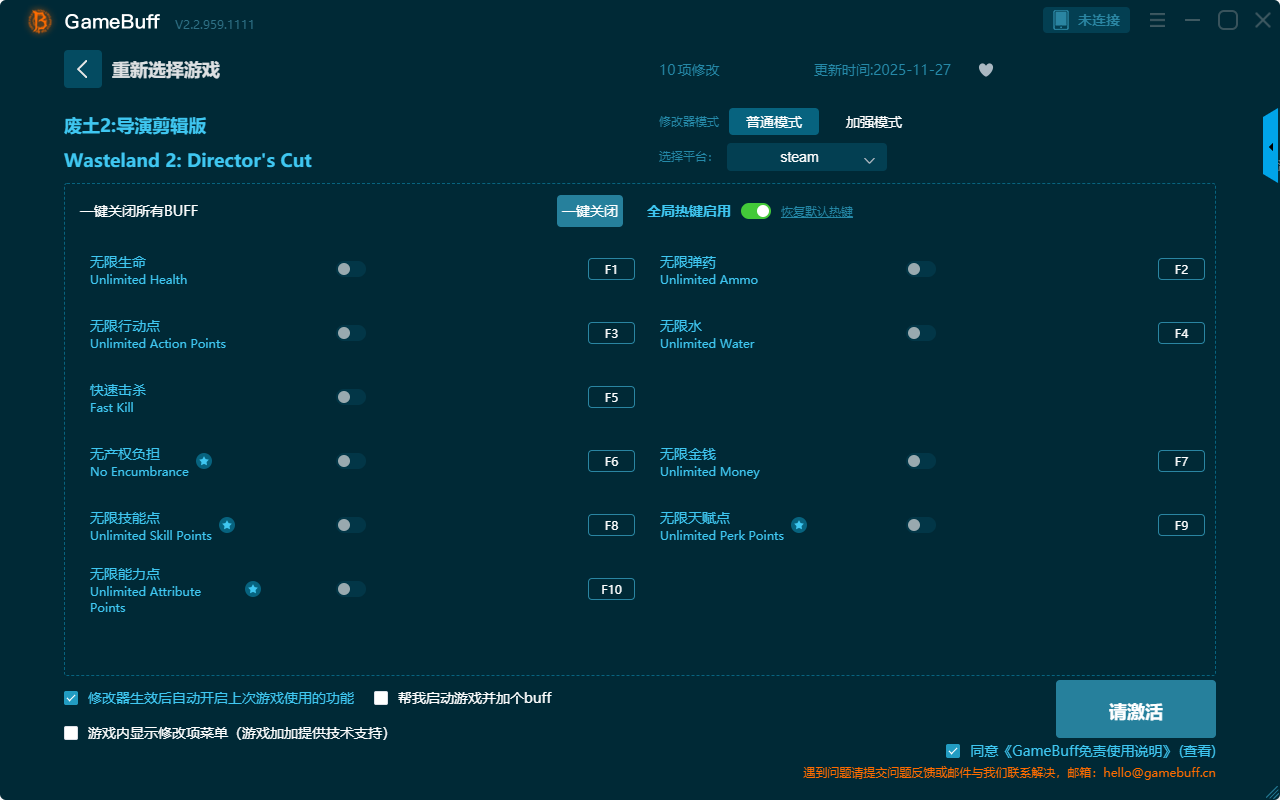
Task: Select 普通模式 normal mode tab
Action: pyautogui.click(x=774, y=122)
